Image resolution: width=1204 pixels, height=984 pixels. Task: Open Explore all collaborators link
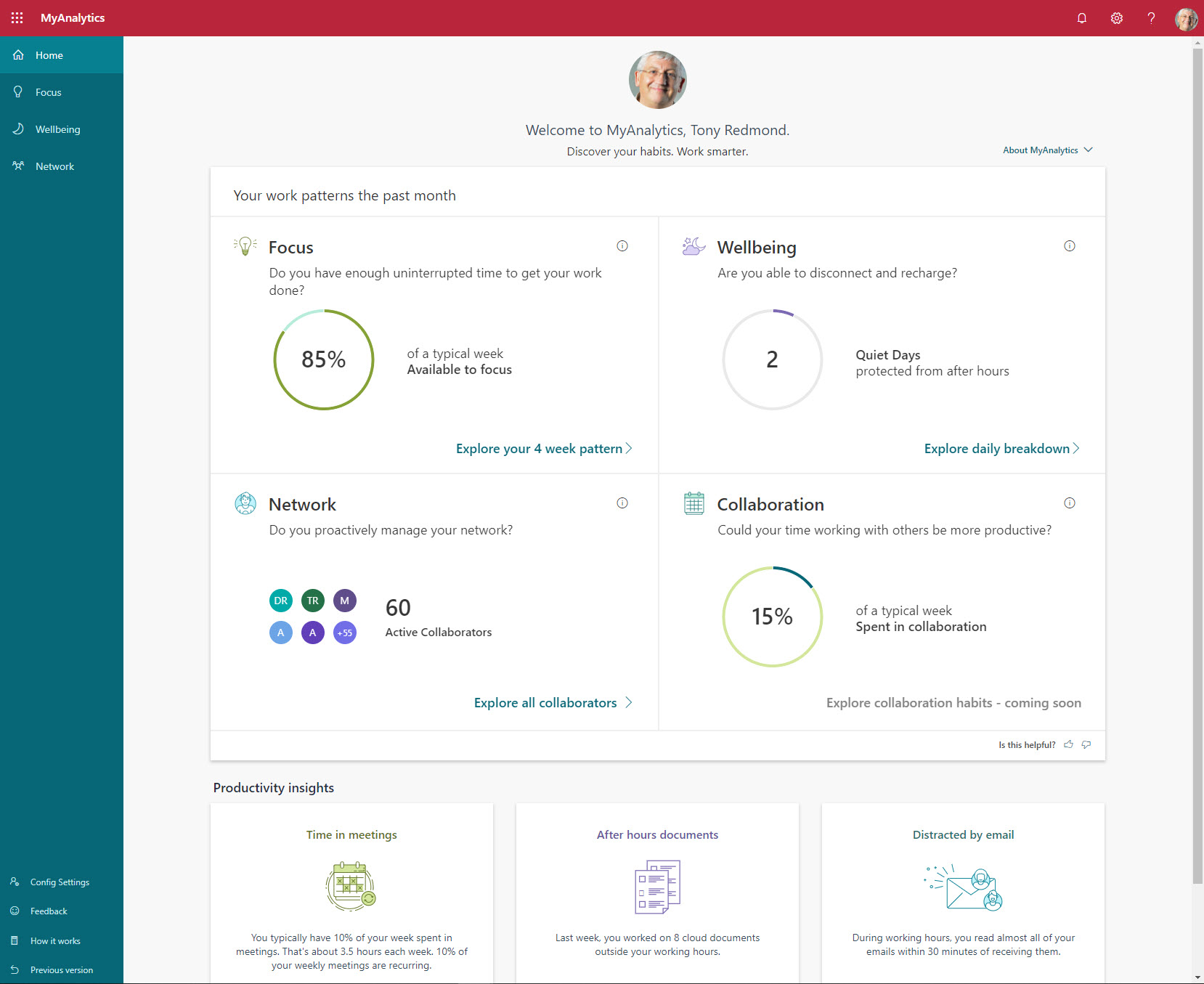[x=553, y=703]
